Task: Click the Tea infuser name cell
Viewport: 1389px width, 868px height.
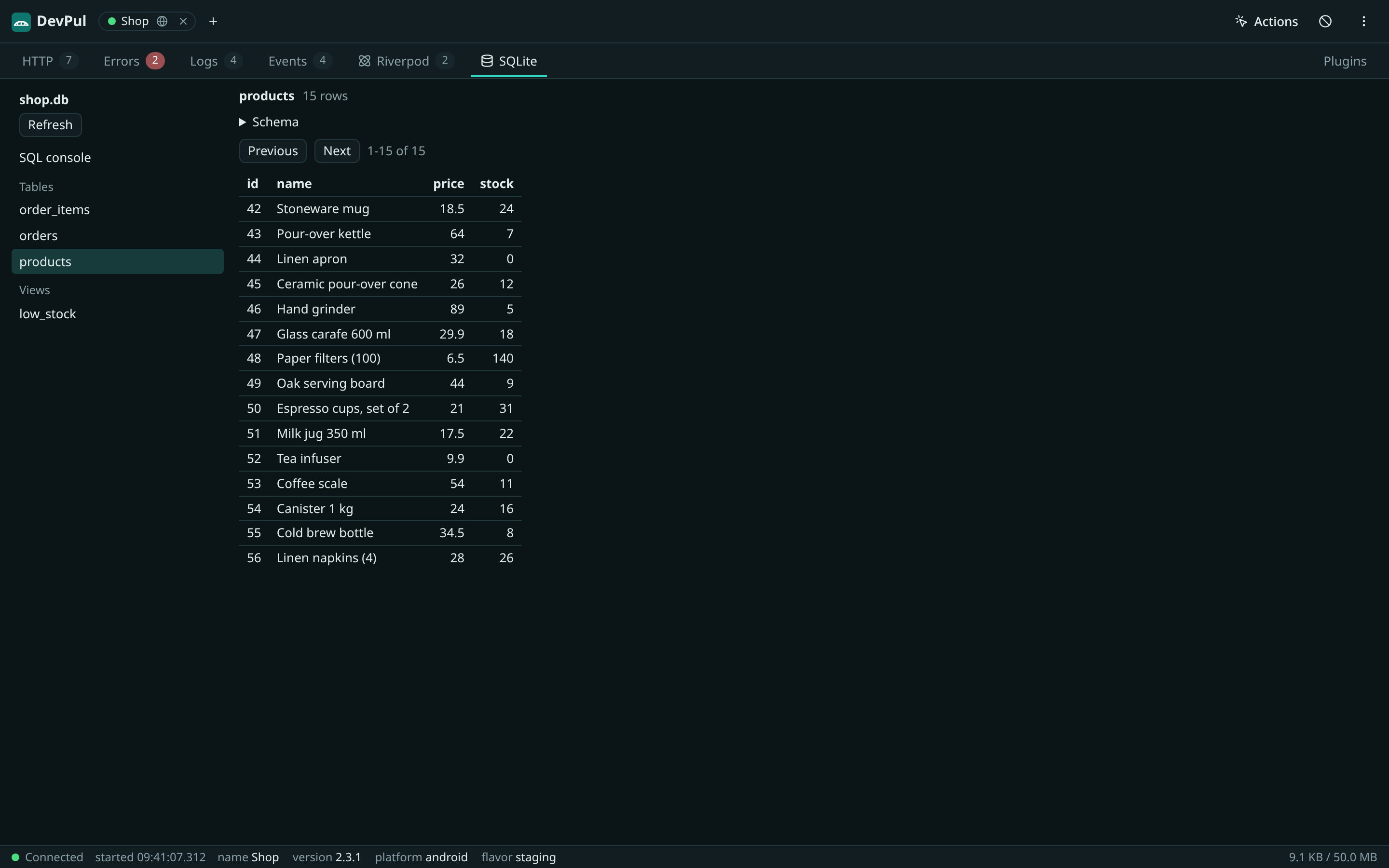Action: [x=309, y=459]
